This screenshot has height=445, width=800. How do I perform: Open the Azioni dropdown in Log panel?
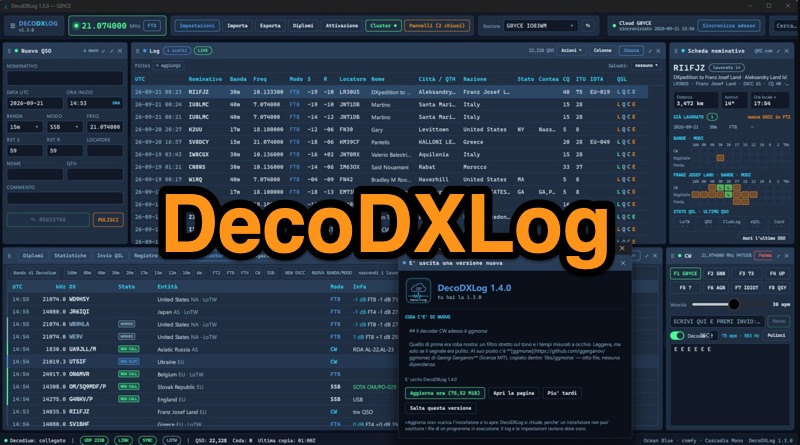coord(571,51)
